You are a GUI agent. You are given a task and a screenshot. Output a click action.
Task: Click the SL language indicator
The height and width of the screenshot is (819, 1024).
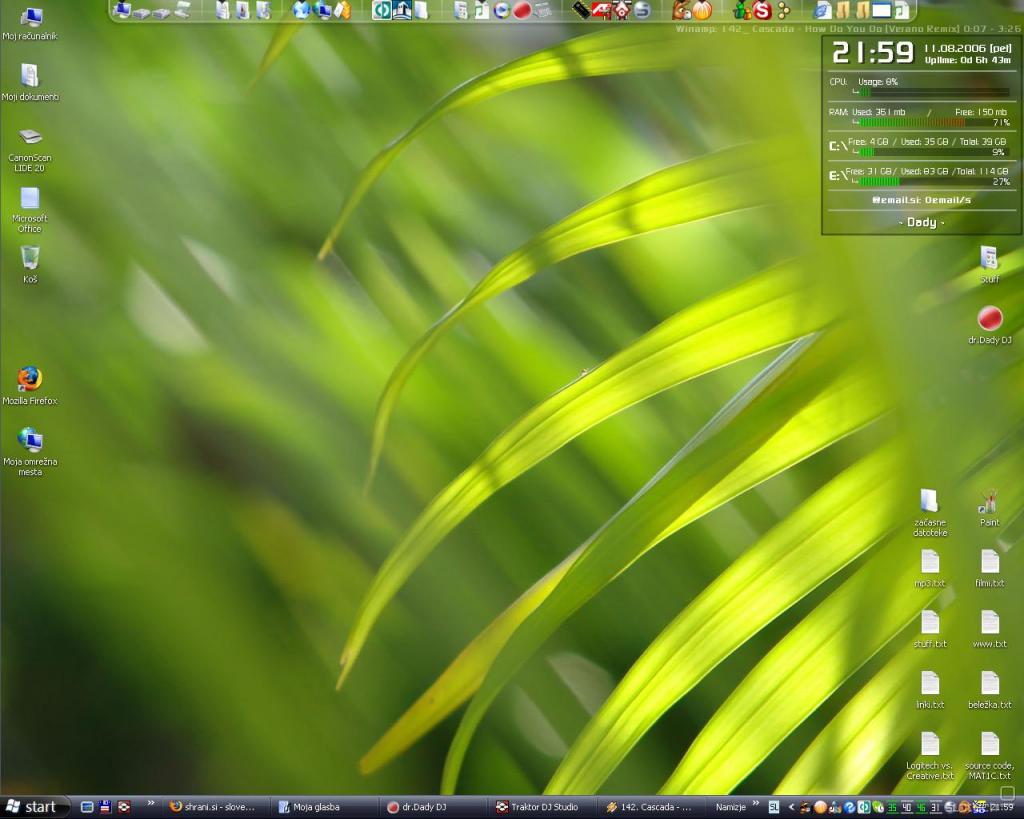tap(774, 807)
